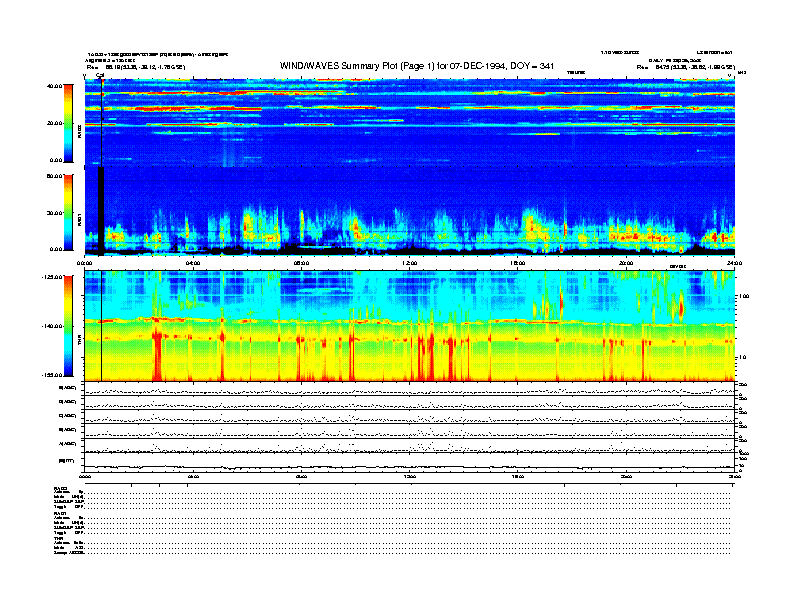
Task: Click the '12:00' tick label under the RAD1 plot
Action: [x=410, y=263]
